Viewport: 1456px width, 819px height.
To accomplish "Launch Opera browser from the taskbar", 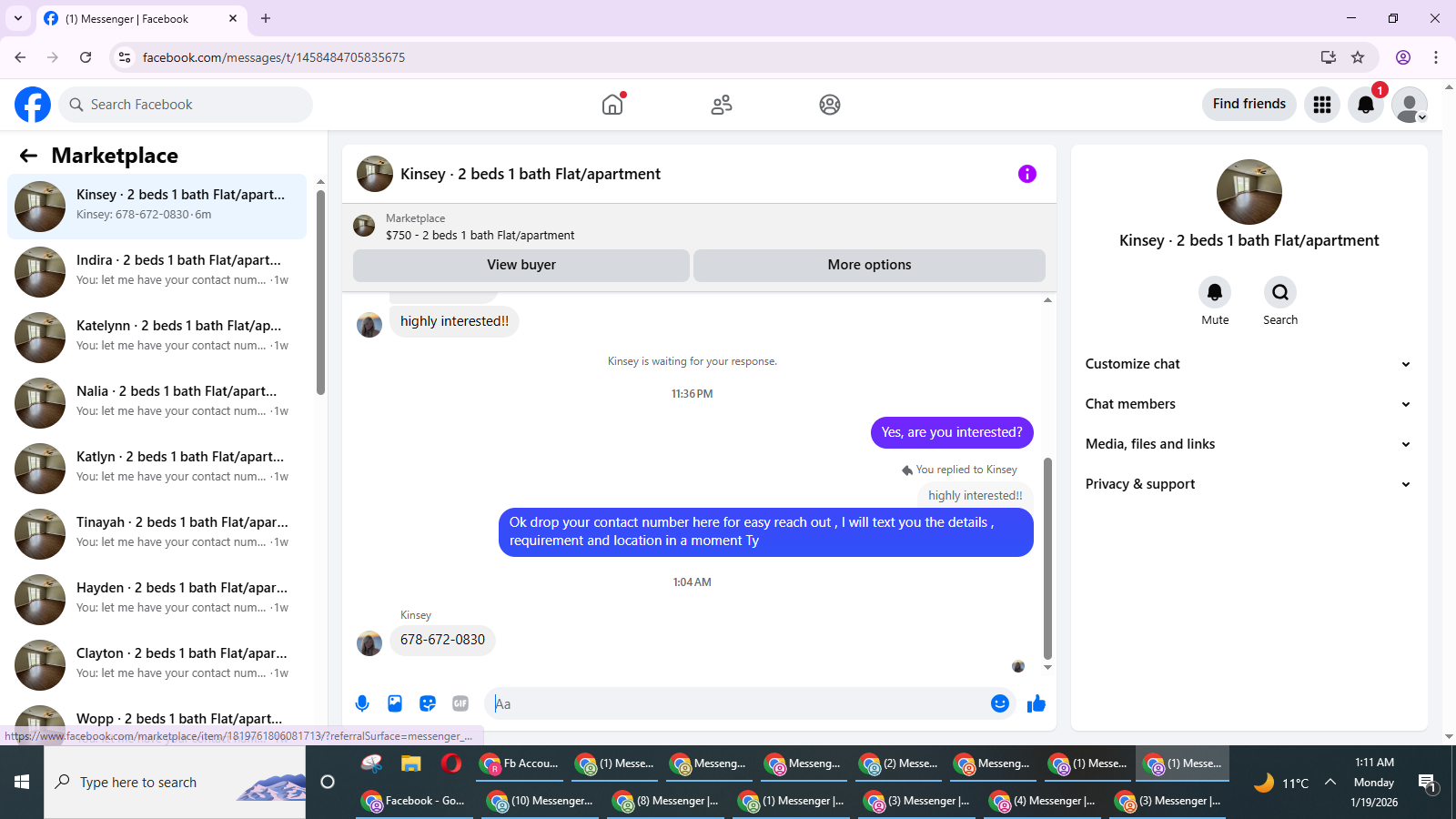I will tap(451, 763).
